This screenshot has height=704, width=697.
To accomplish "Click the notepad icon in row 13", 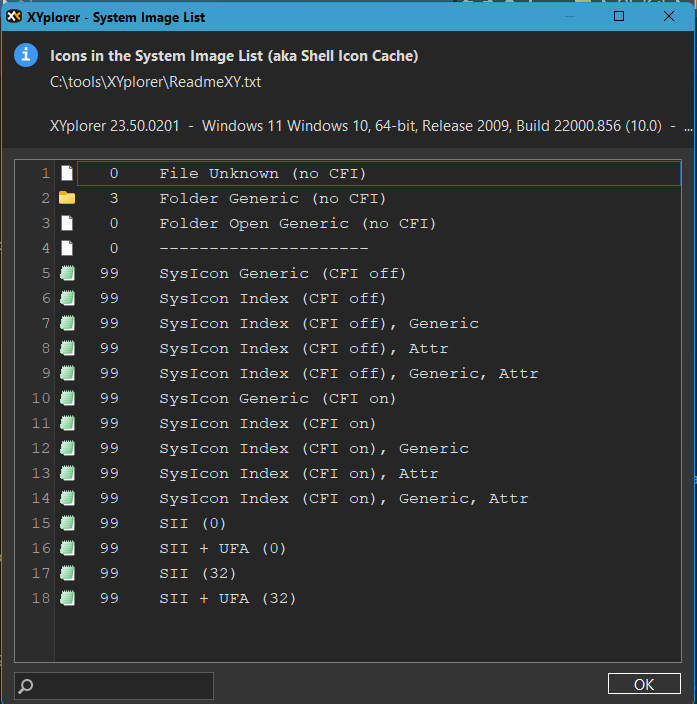I will pyautogui.click(x=67, y=473).
